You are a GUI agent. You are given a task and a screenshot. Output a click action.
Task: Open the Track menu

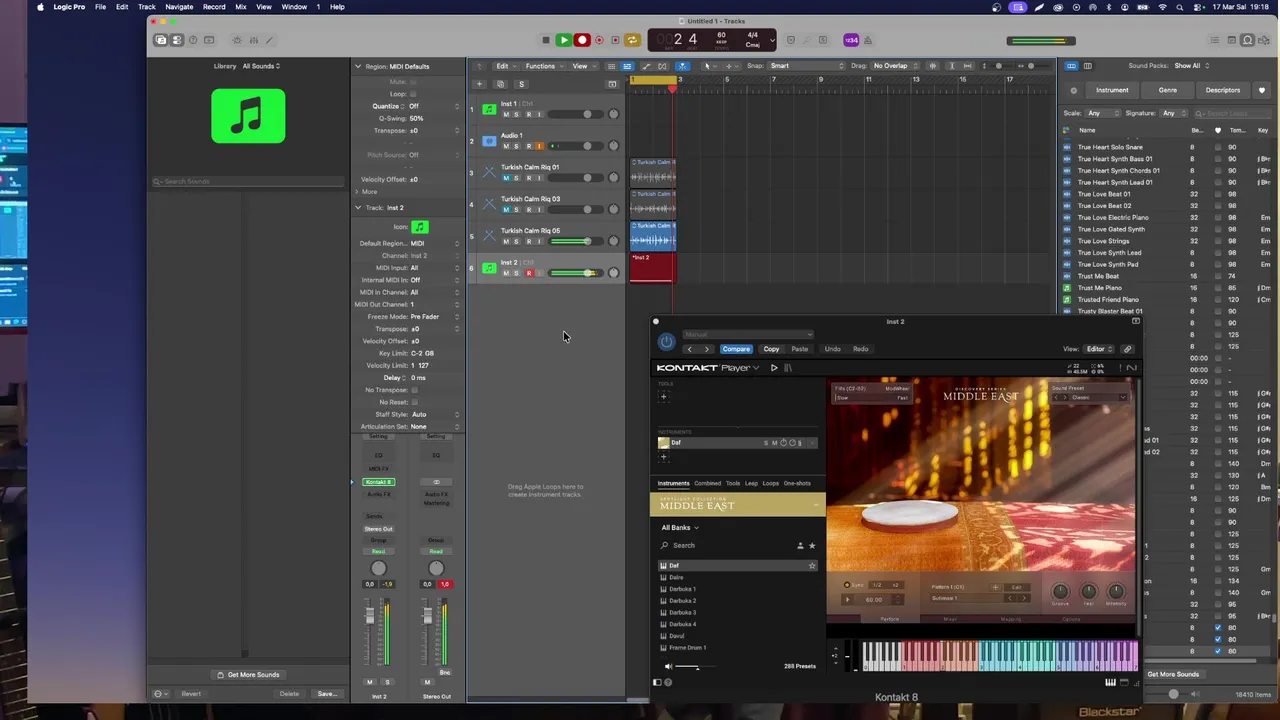[x=146, y=7]
